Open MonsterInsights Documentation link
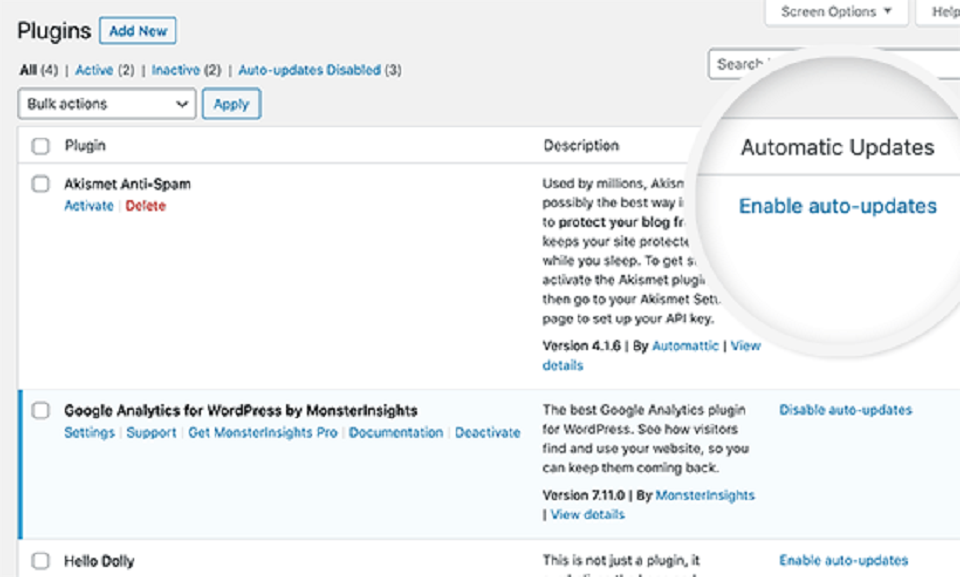The height and width of the screenshot is (577, 960). tap(396, 432)
